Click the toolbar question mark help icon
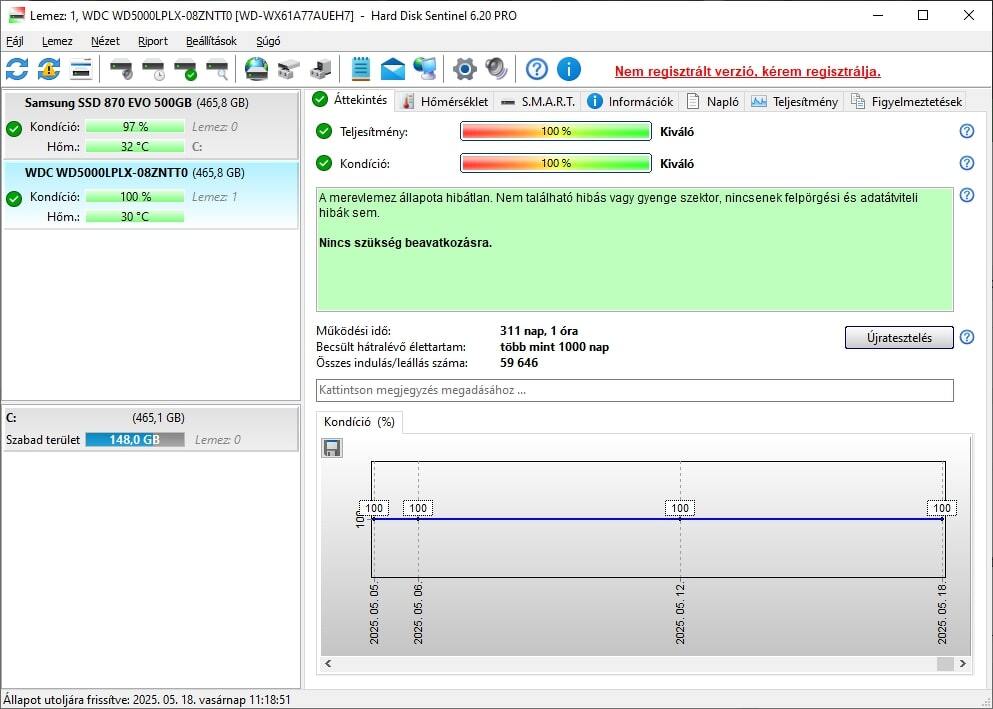Screen dimensions: 993x709 point(536,69)
